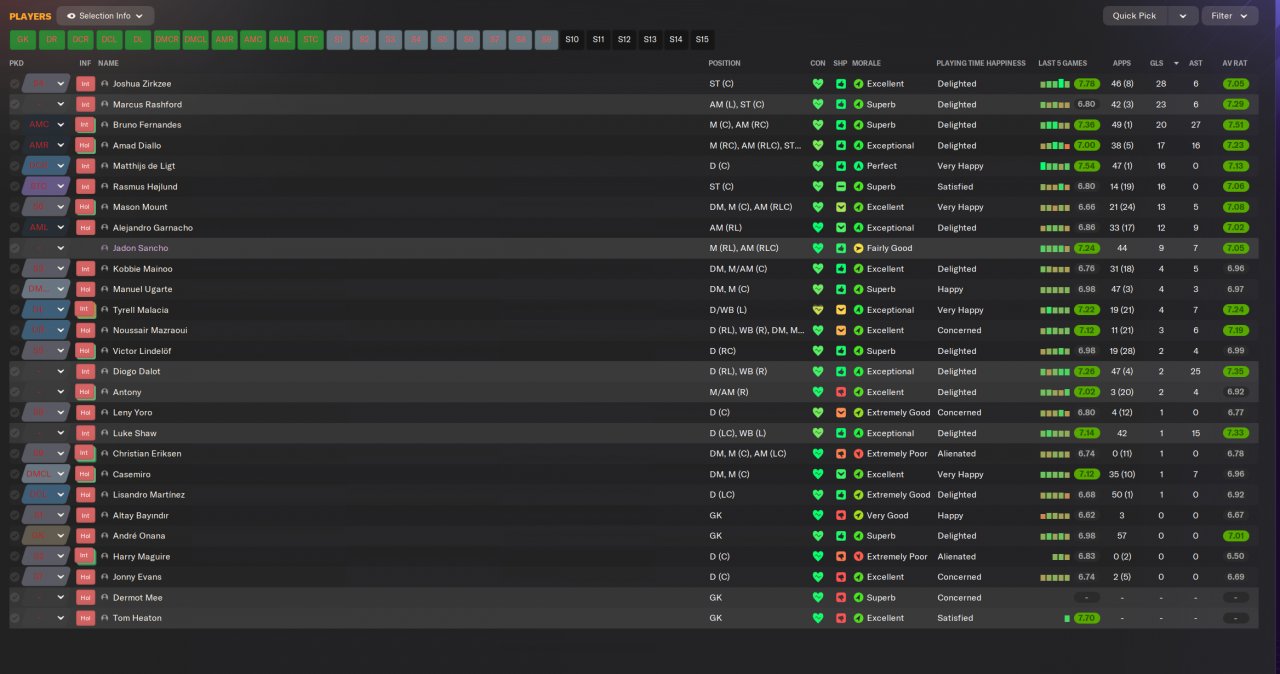Sort by the MORALE column header
The image size is (1280, 674).
[x=866, y=63]
